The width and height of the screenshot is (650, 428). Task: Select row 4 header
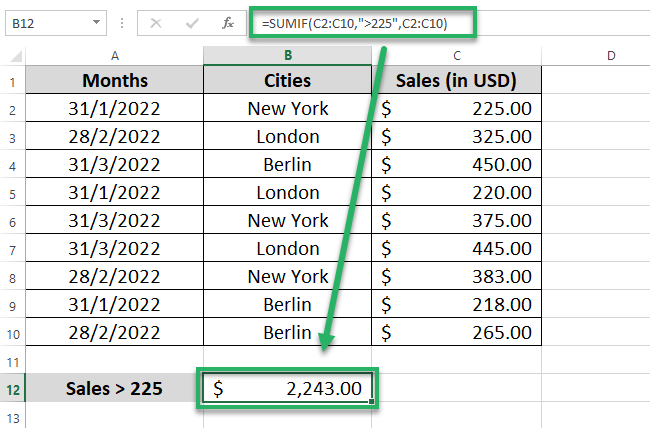12,166
